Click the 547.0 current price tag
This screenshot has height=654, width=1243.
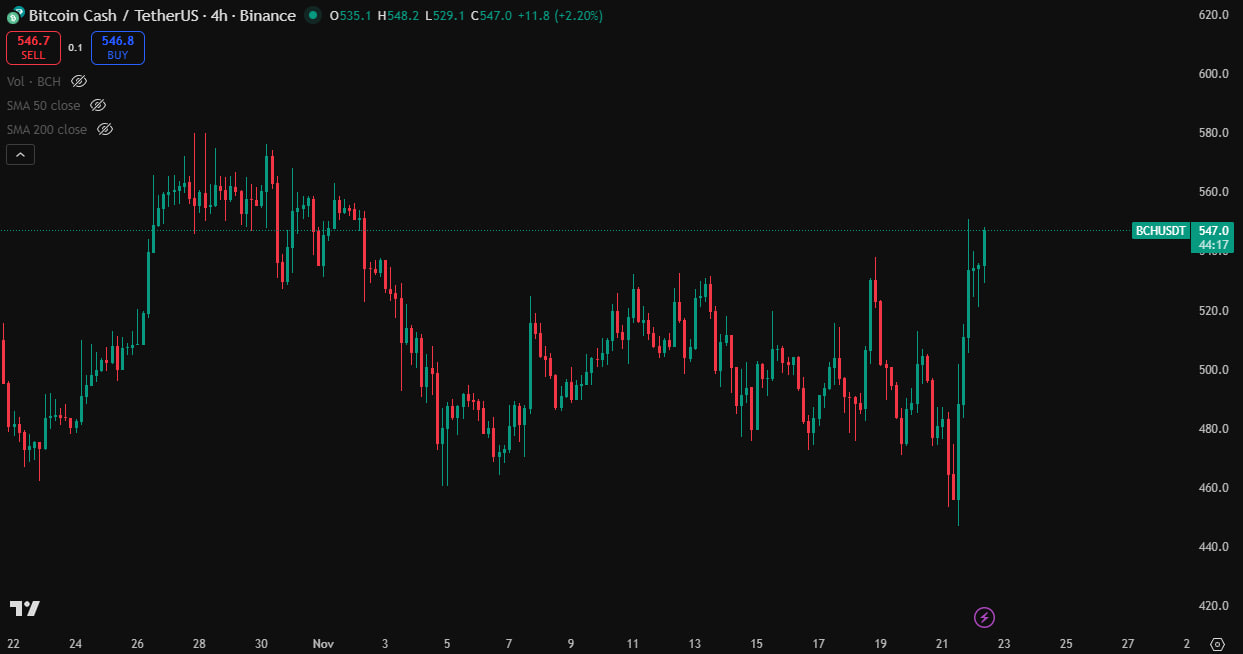tap(1217, 231)
